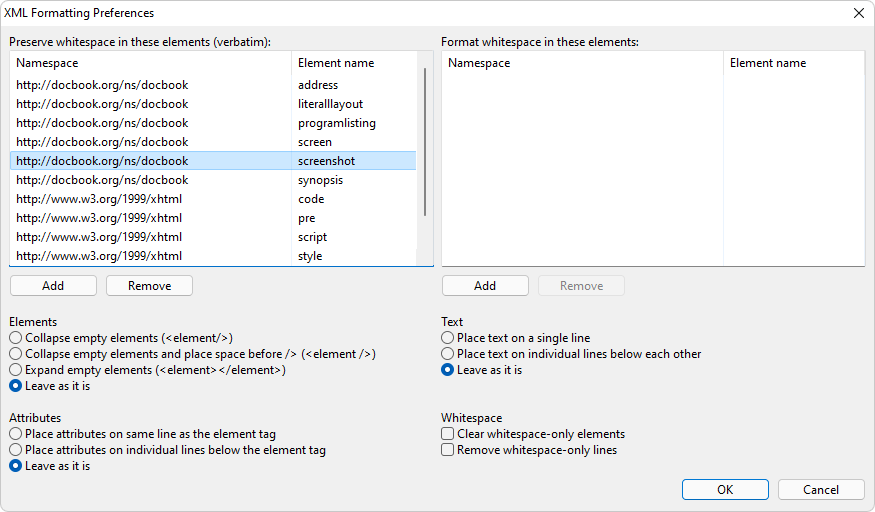Enable Clear whitespace-only elements checkbox
The image size is (875, 512).
pyautogui.click(x=448, y=434)
